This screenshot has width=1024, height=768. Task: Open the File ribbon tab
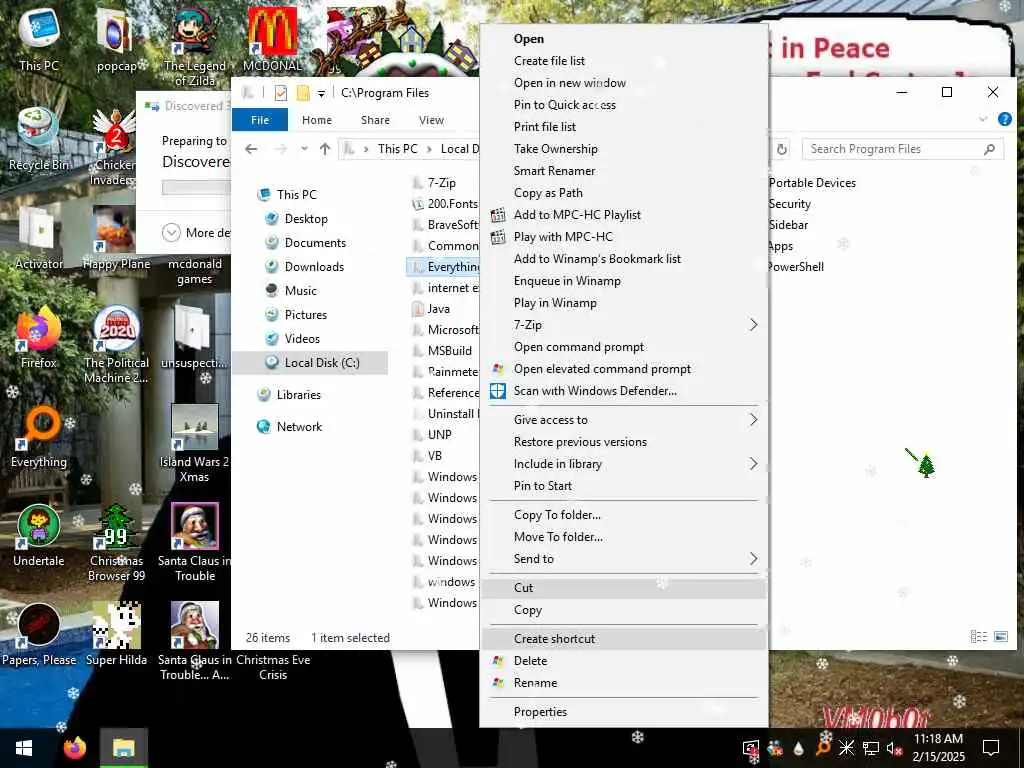coord(260,120)
